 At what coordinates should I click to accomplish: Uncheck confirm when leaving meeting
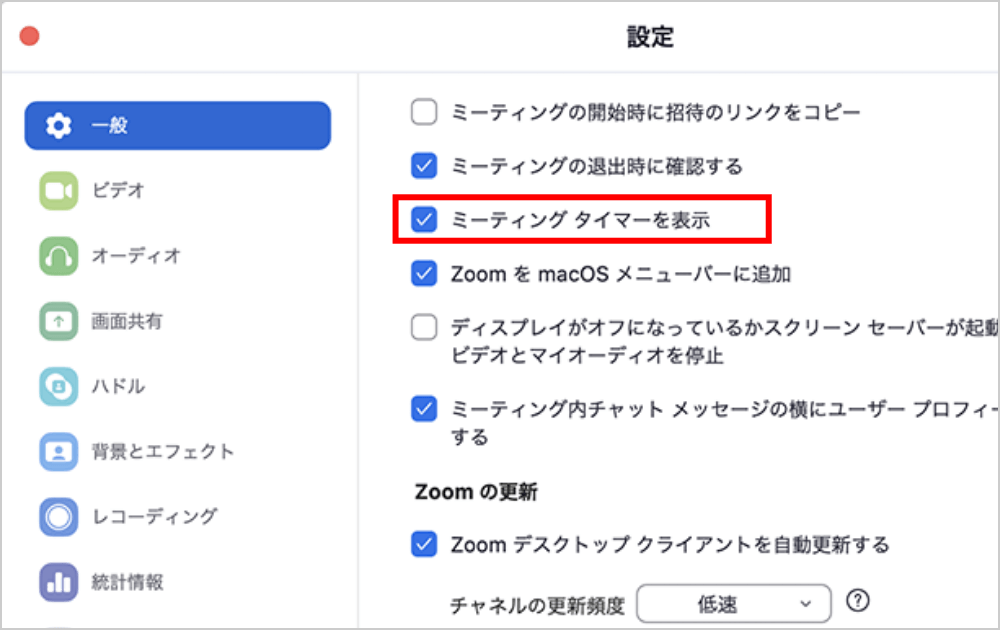425,165
